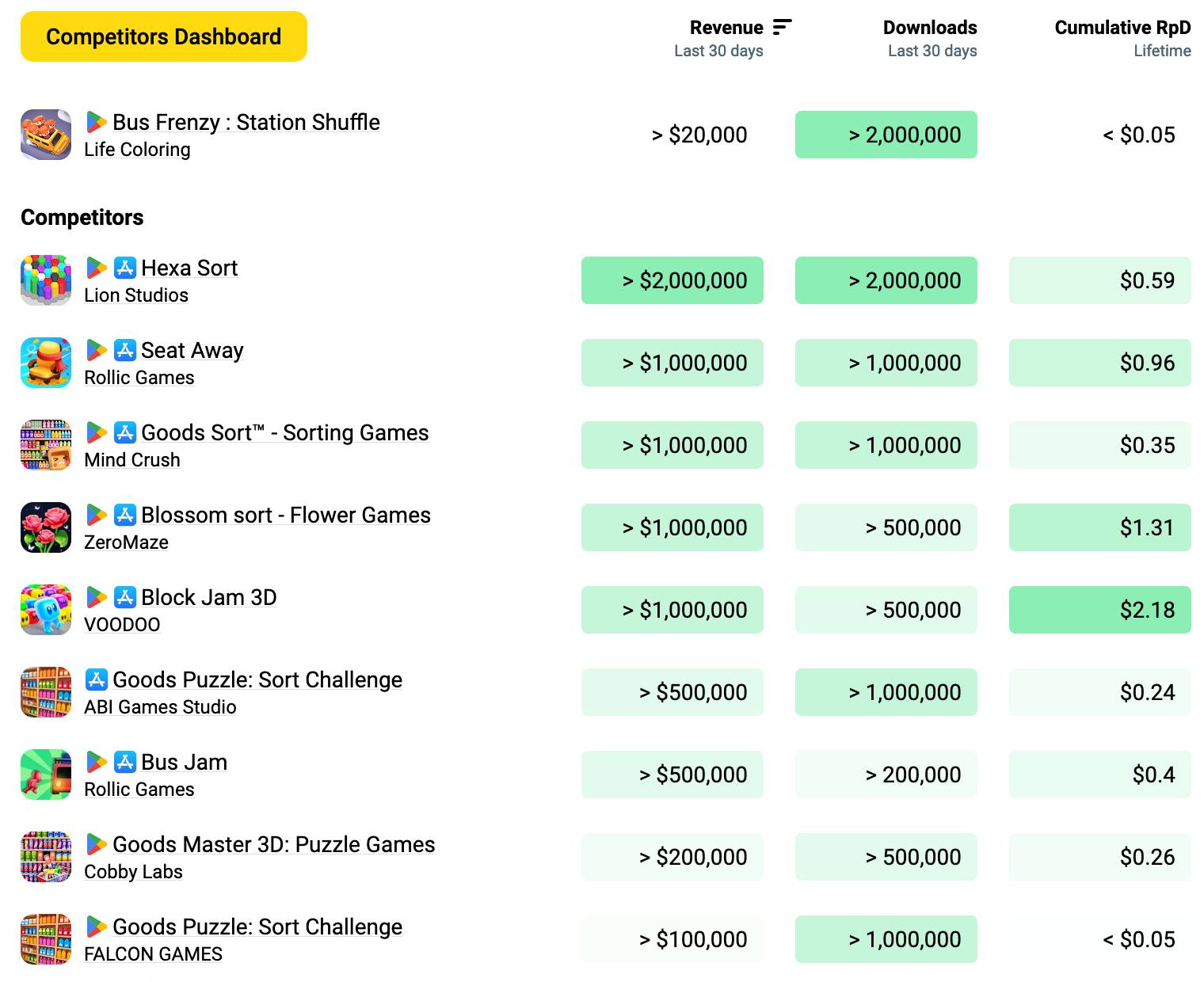Click app thumbnail in FALCON GAMES row
Image resolution: width=1204 pixels, height=982 pixels.
click(x=46, y=939)
